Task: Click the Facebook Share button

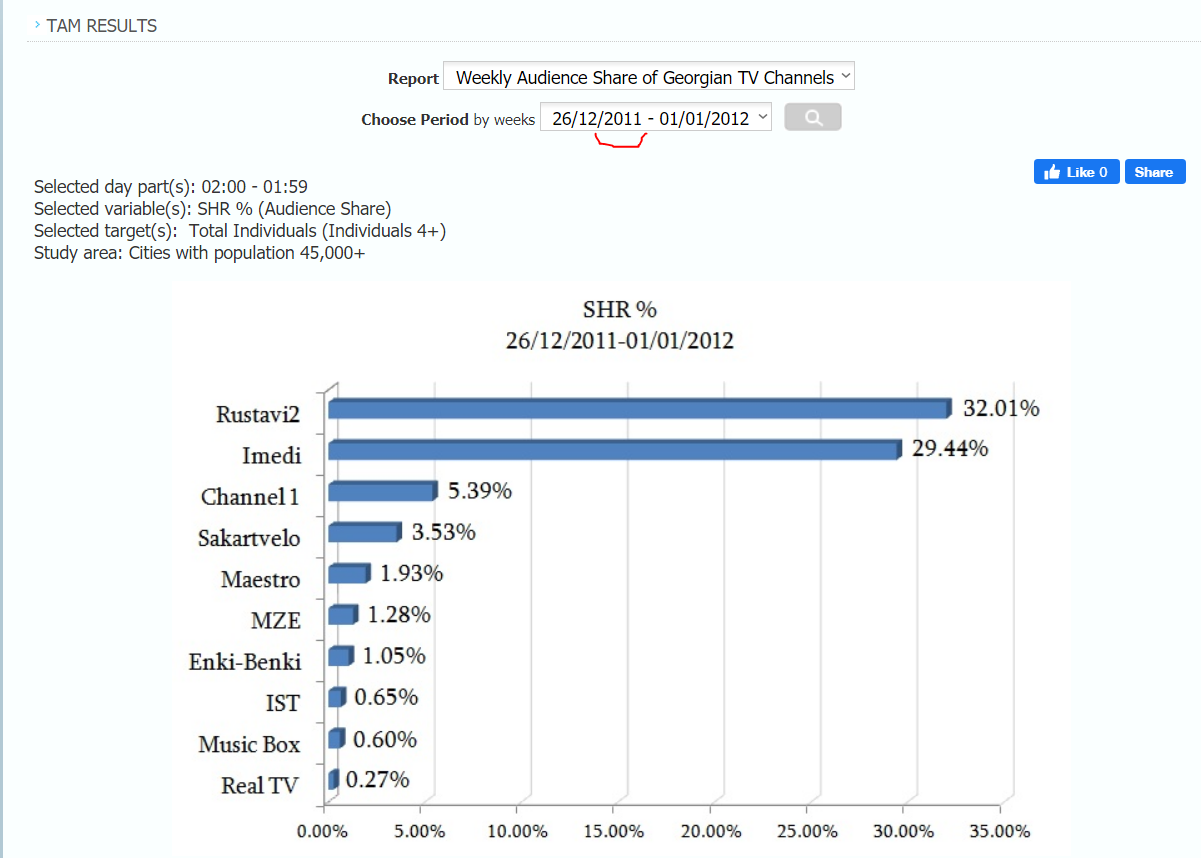Action: pyautogui.click(x=1155, y=172)
